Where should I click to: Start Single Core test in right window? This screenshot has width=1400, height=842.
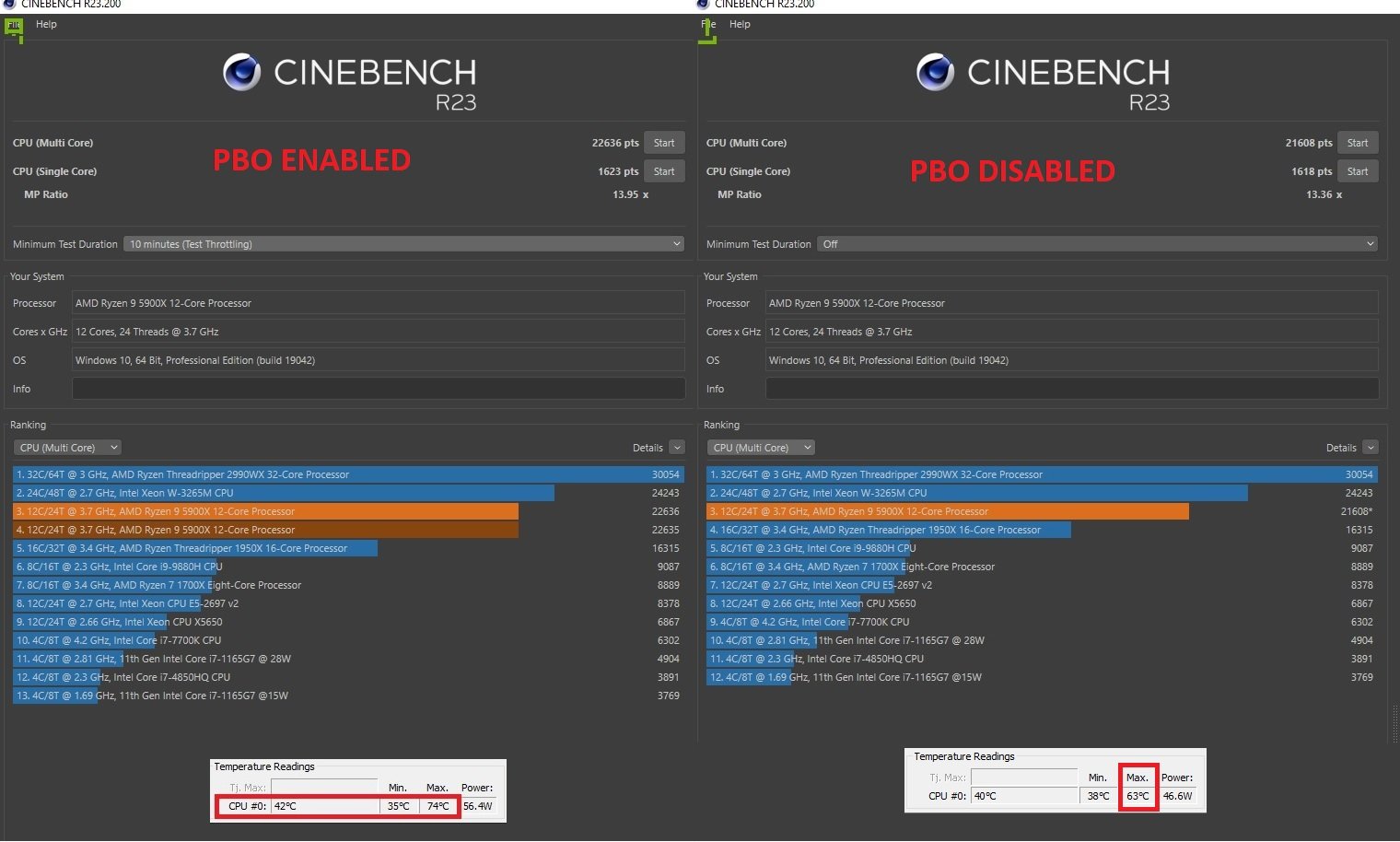point(1358,171)
